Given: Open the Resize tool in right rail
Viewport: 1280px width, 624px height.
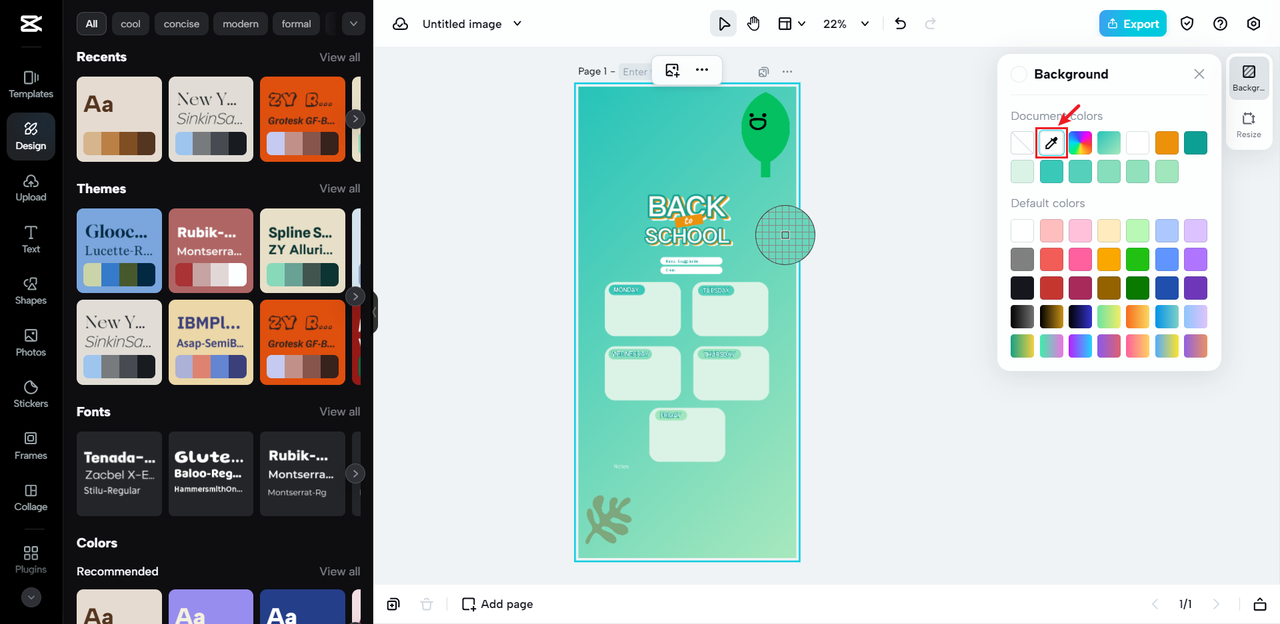Looking at the screenshot, I should [x=1248, y=125].
